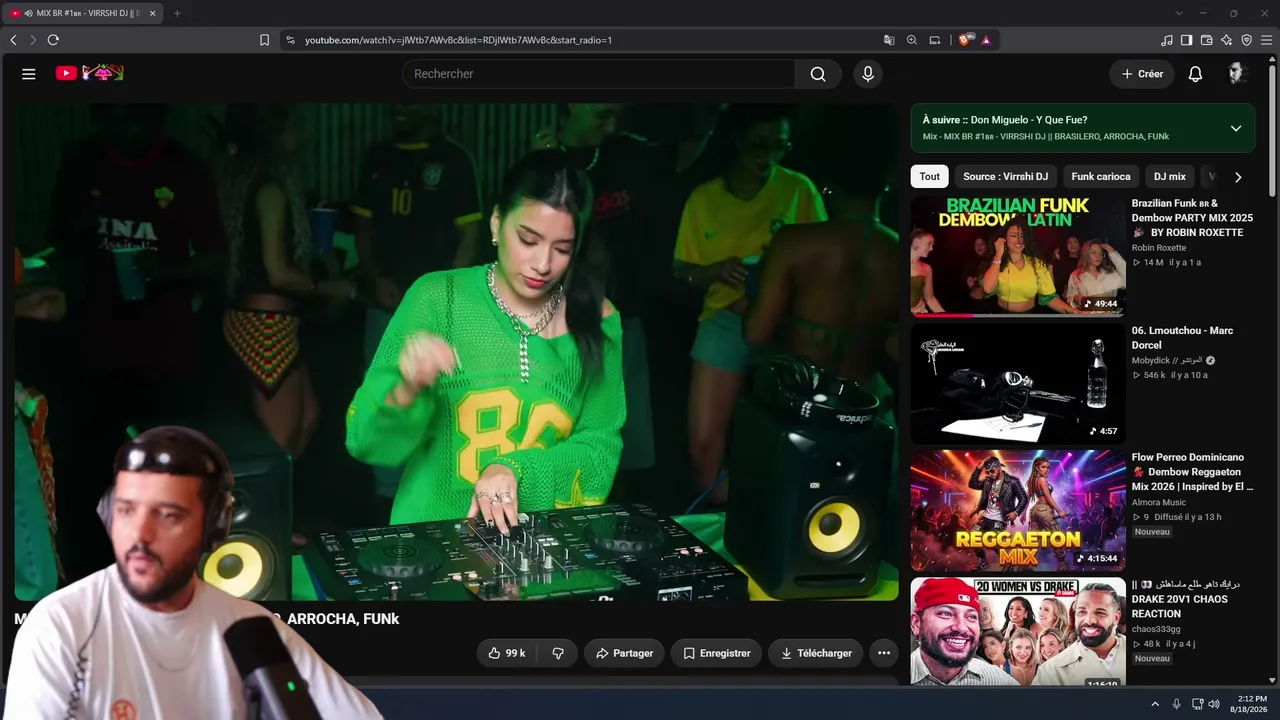Reload the current YouTube page

pos(53,40)
